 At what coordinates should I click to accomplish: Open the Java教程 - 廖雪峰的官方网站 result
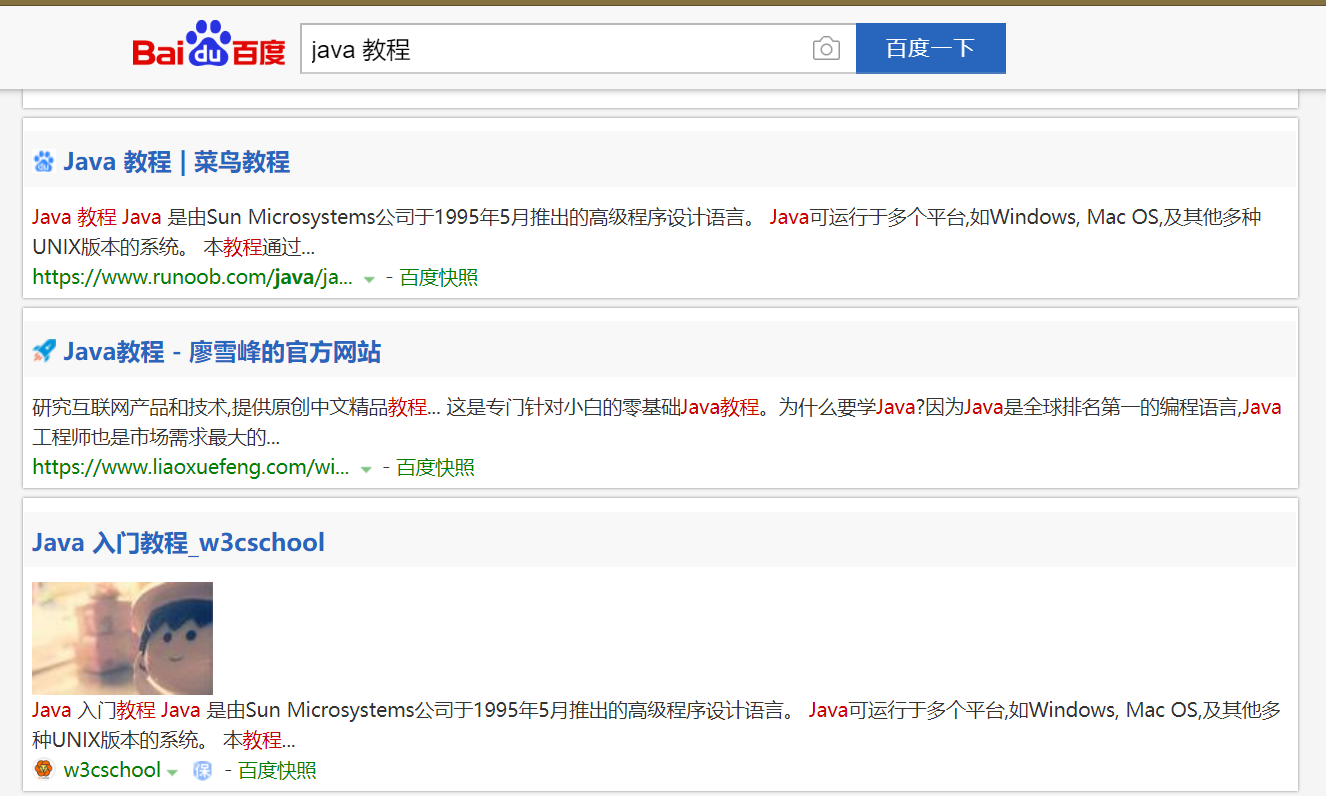pyautogui.click(x=222, y=352)
